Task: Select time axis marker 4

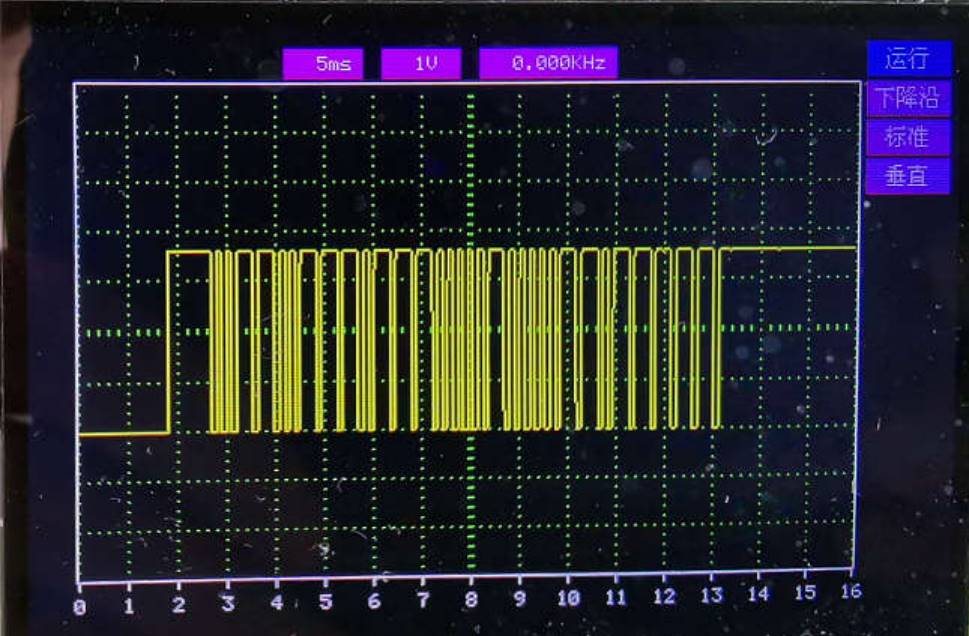Action: tap(276, 603)
